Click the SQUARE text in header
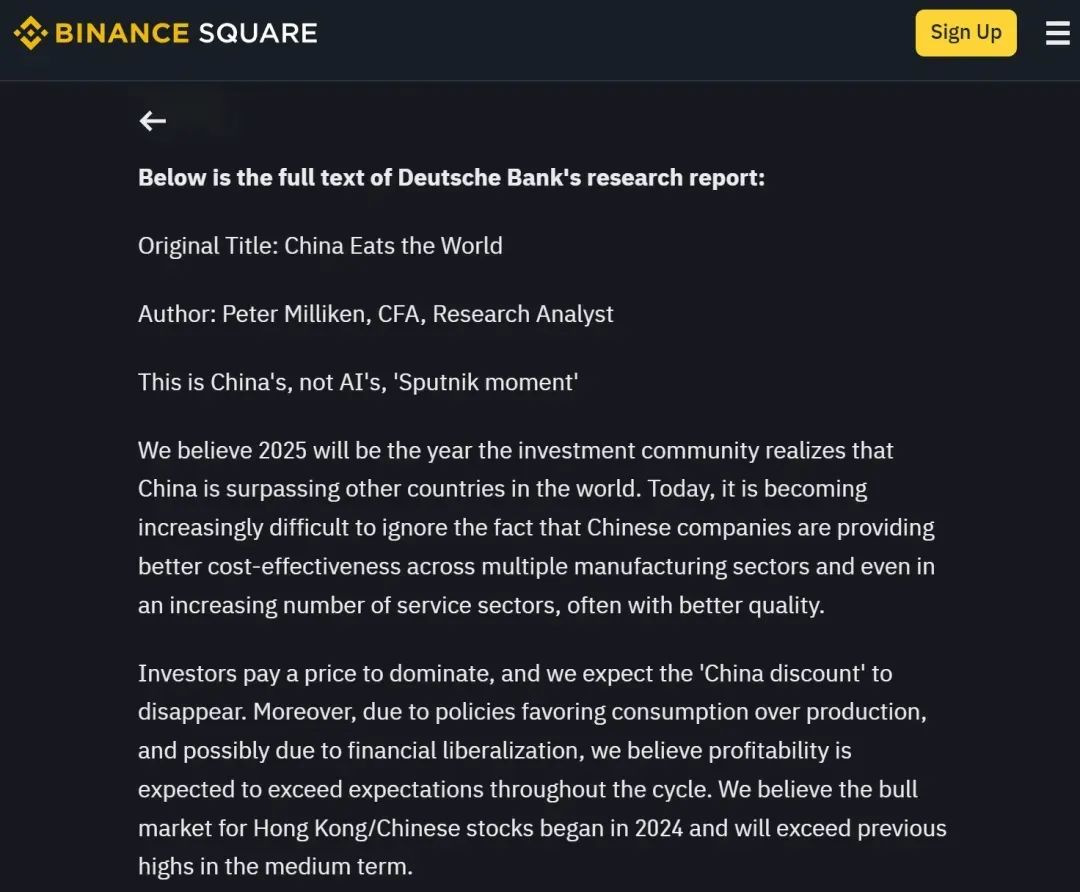The height and width of the screenshot is (892, 1080). [x=258, y=33]
